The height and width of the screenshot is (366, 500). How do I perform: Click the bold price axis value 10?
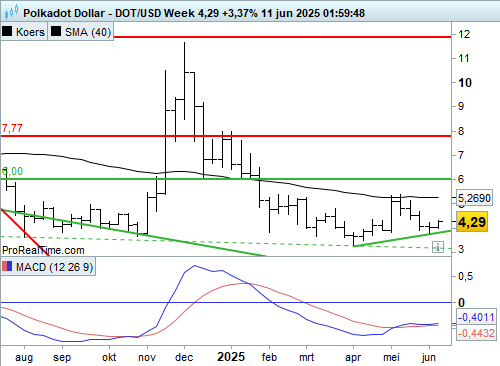465,83
